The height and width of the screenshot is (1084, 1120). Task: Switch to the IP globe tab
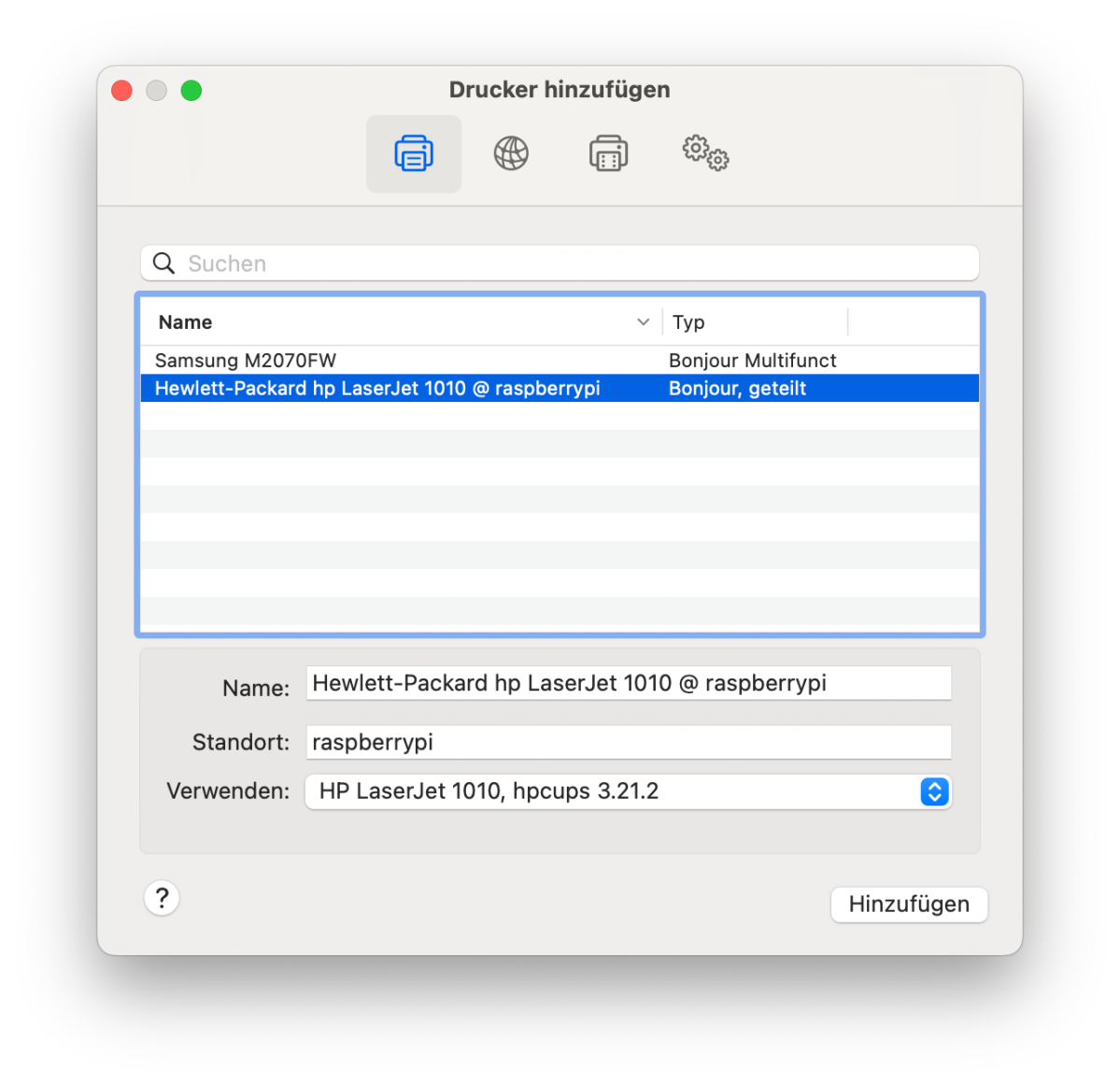(511, 153)
